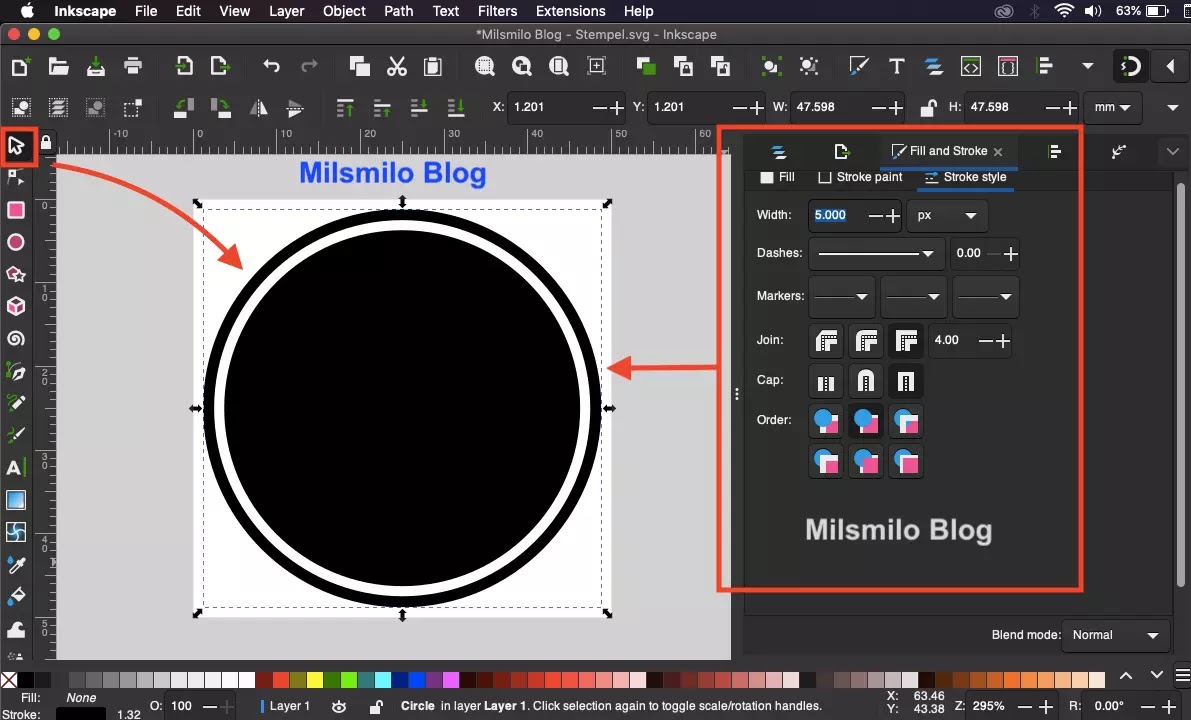
Task: Toggle Layer 1 visibility eye
Action: 339,706
